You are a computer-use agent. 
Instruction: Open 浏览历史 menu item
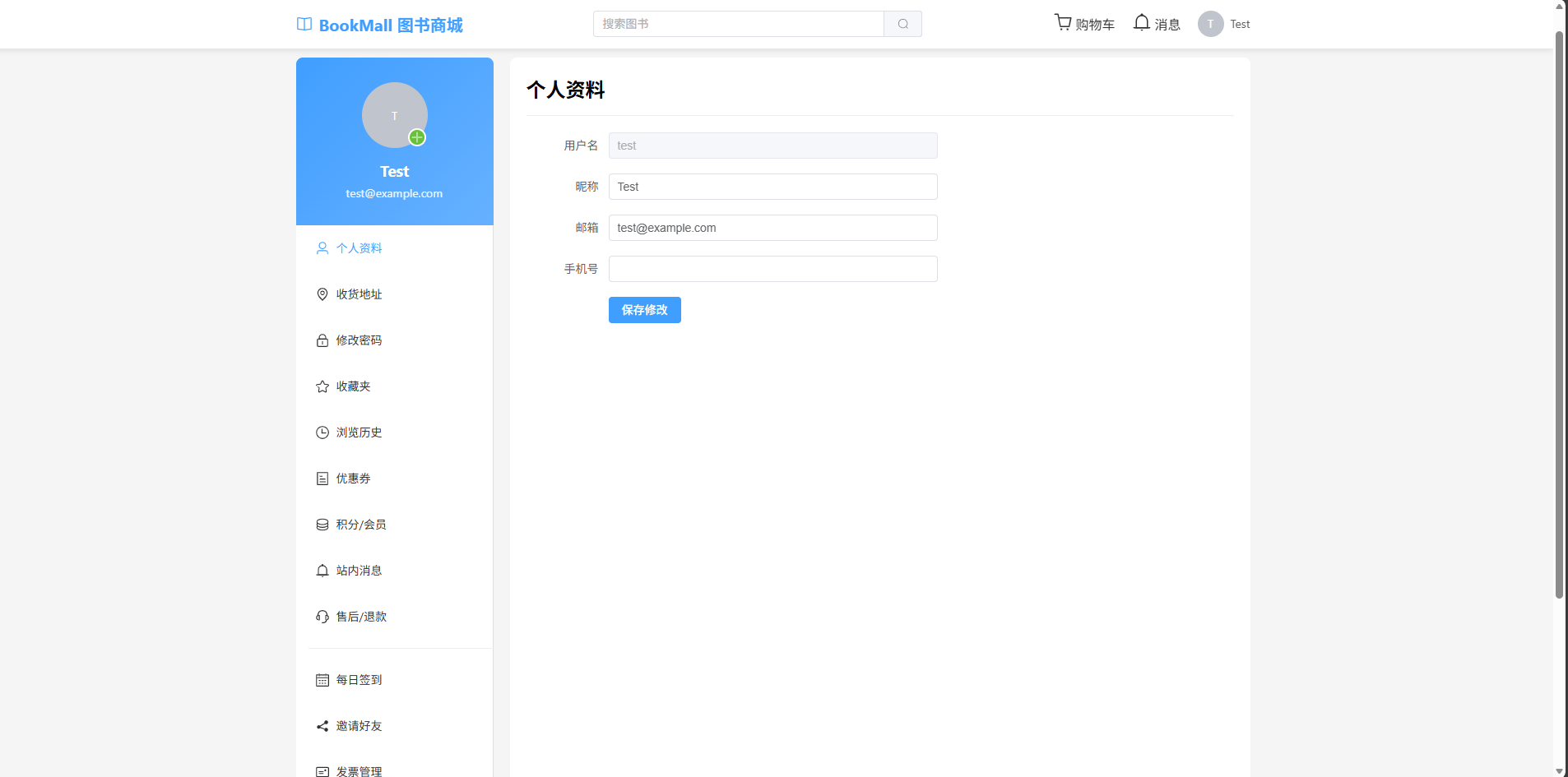point(395,432)
